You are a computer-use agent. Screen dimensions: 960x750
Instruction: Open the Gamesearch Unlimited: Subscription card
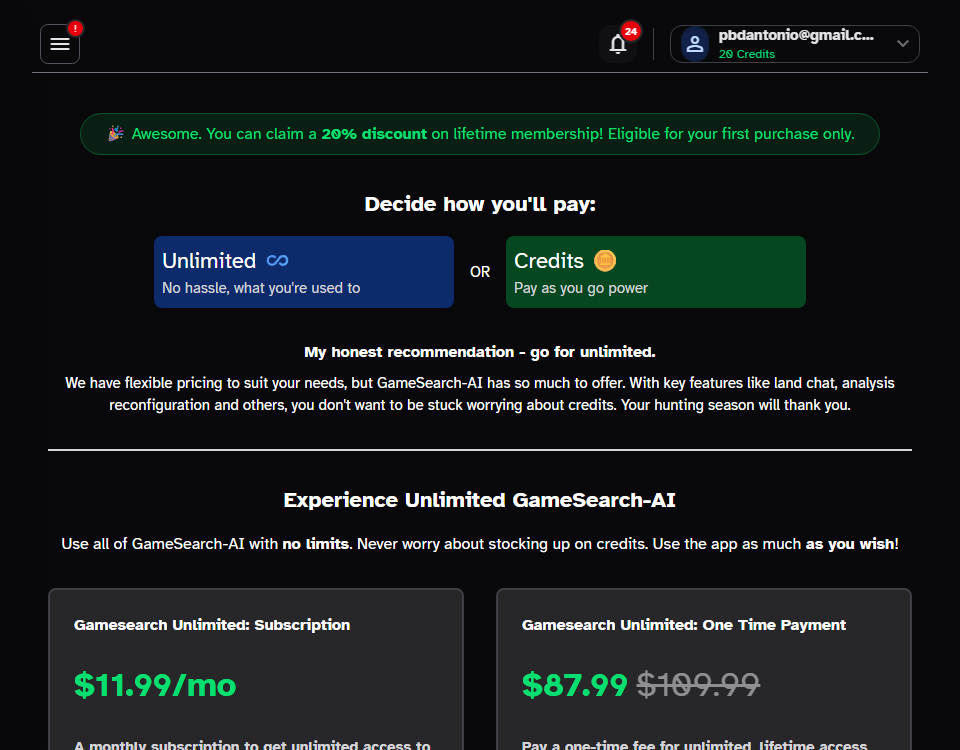(x=256, y=669)
